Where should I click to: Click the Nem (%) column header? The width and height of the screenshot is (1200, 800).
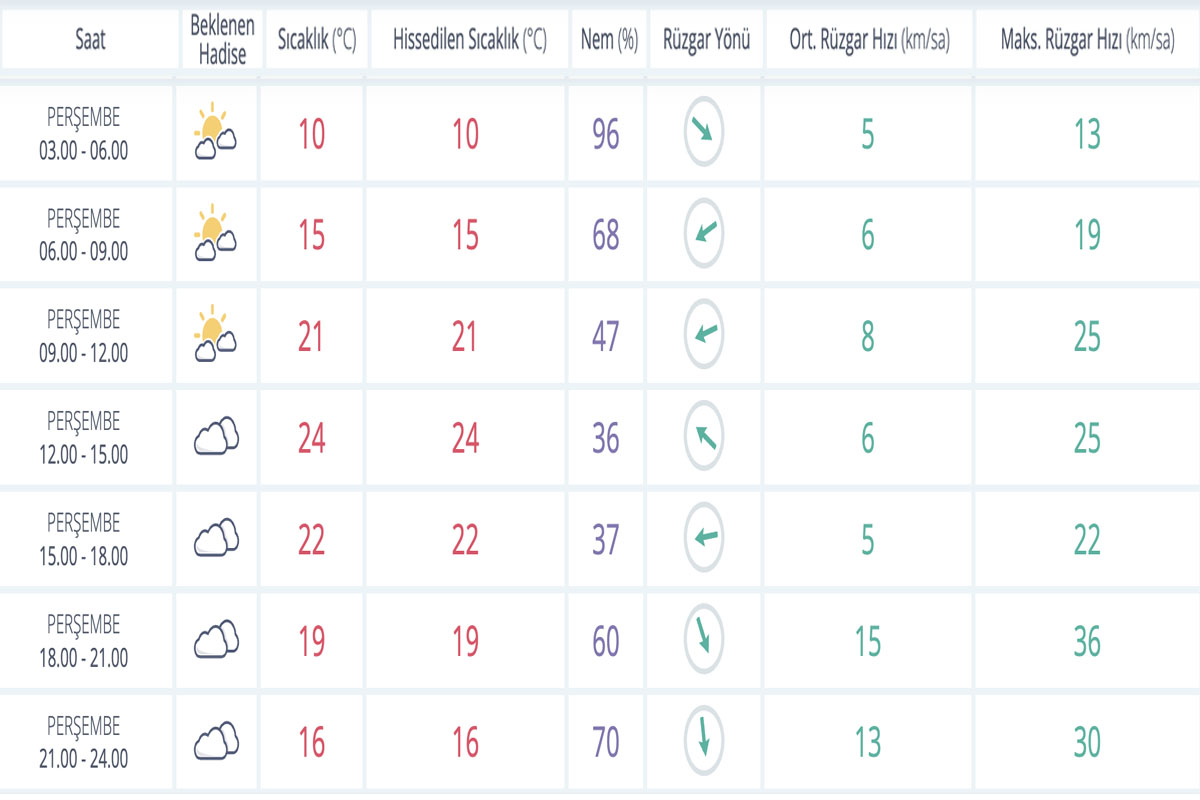point(609,40)
